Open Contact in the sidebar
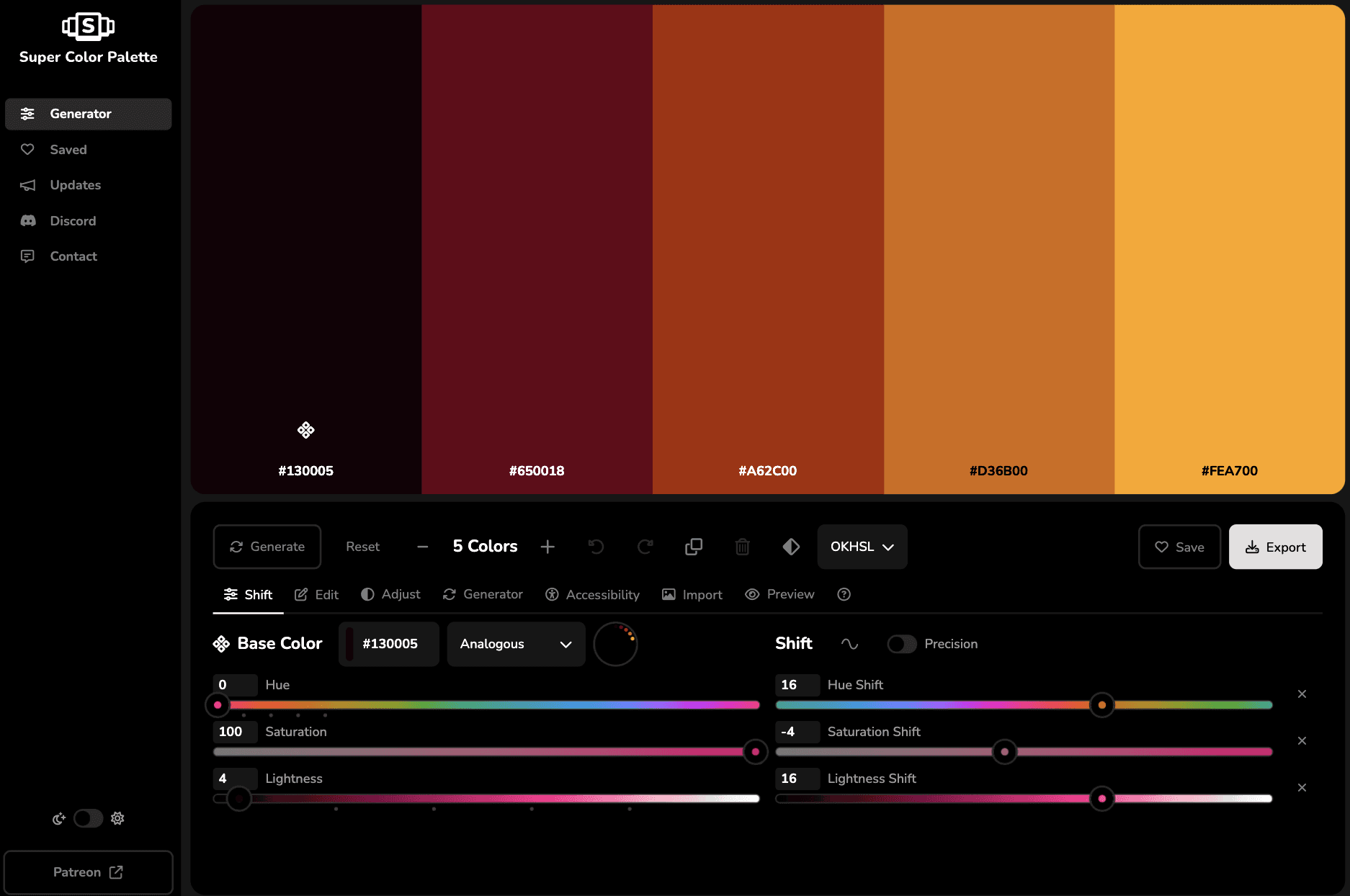Image resolution: width=1350 pixels, height=896 pixels. coord(89,256)
